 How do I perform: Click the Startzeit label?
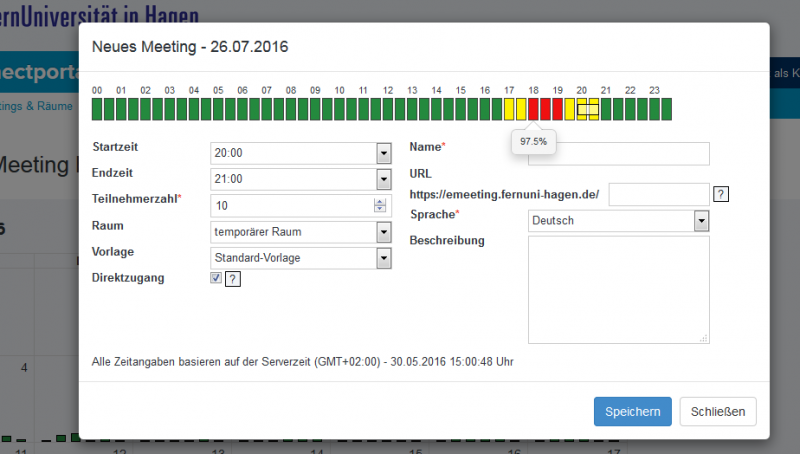(x=115, y=147)
